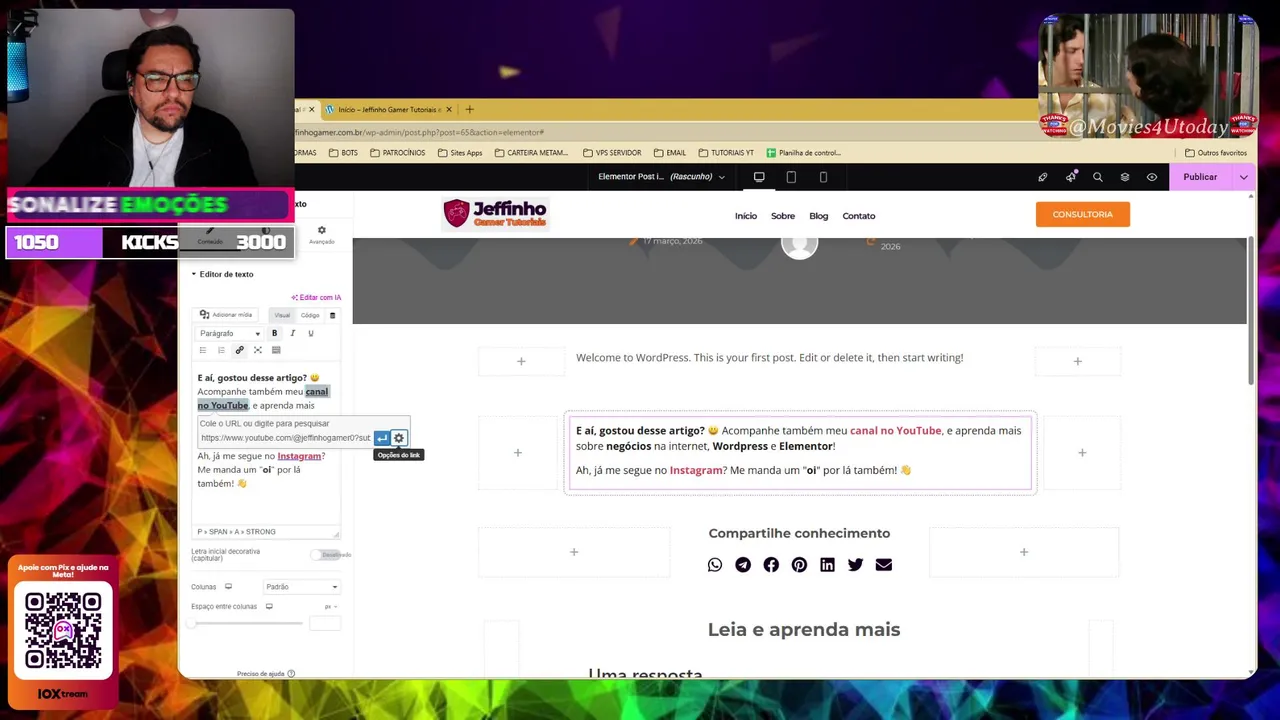Toggle italic in the text editor toolbar
The width and height of the screenshot is (1280, 720).
(292, 333)
